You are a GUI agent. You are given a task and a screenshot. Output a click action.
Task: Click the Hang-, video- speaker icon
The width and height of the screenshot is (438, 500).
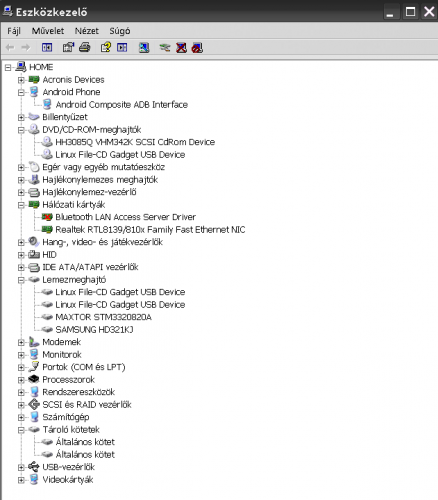pyautogui.click(x=34, y=242)
